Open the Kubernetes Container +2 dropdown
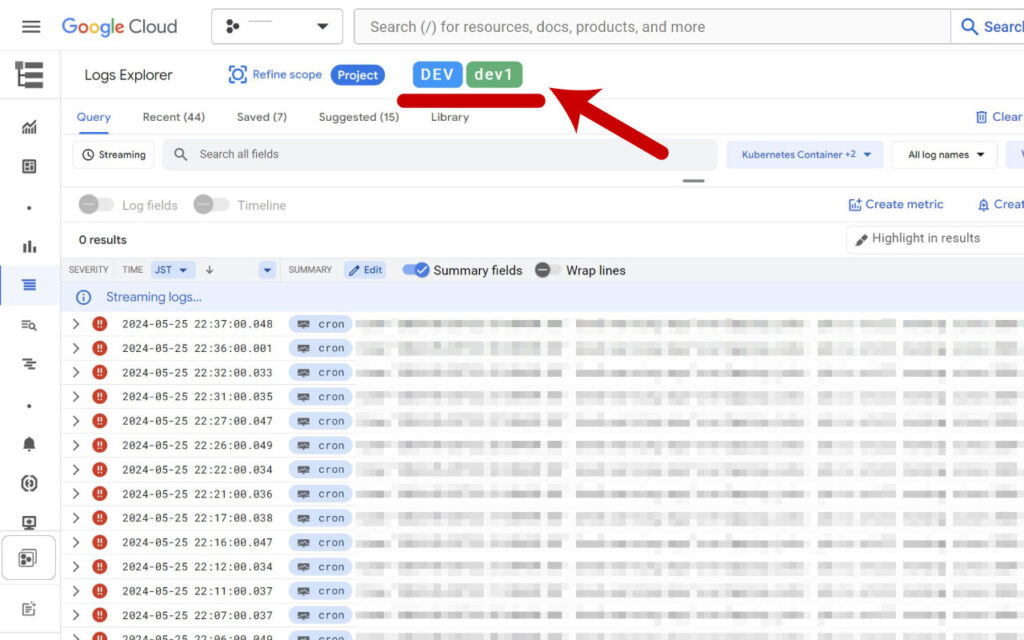 coord(805,155)
